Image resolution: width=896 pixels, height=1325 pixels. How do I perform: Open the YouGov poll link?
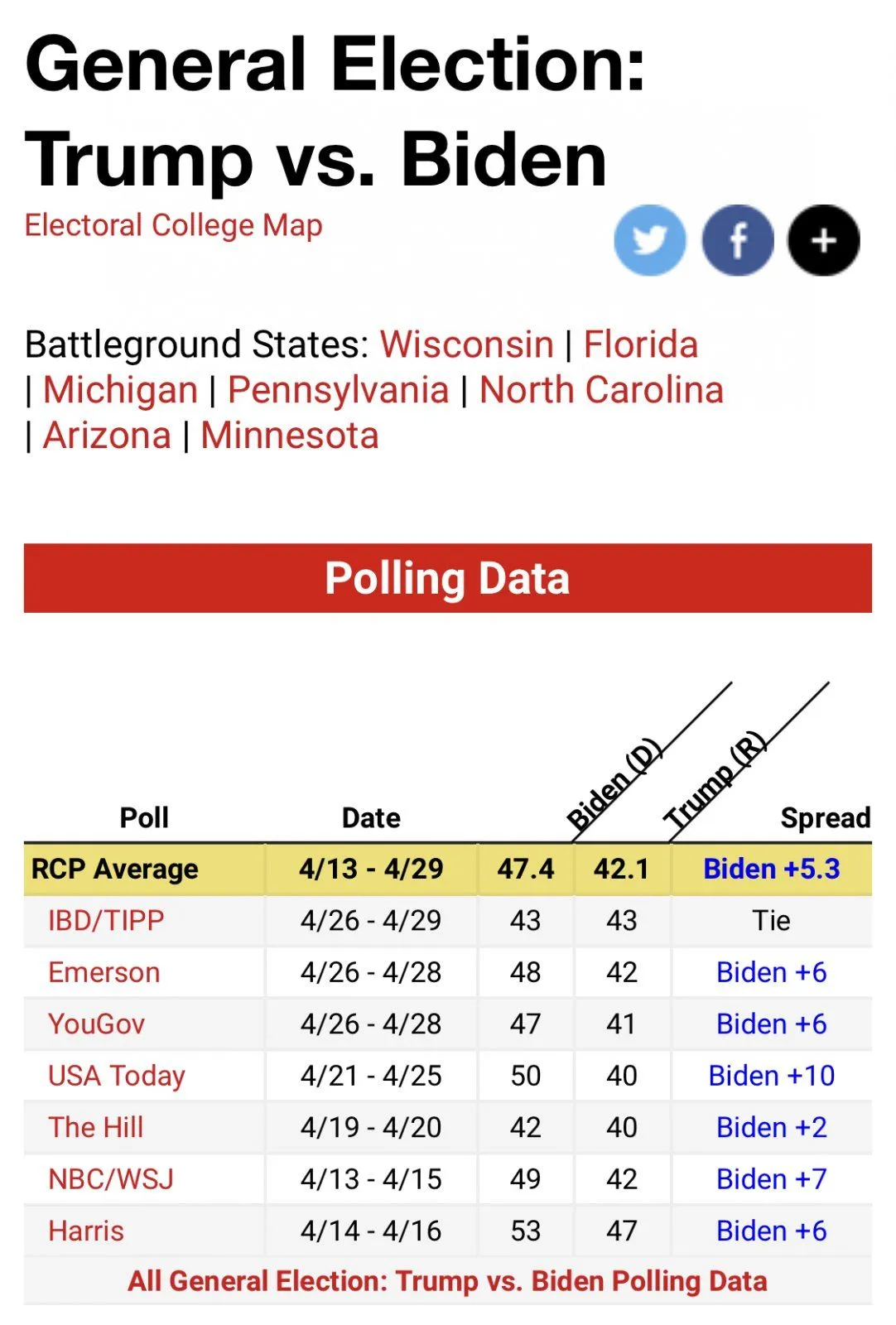pyautogui.click(x=96, y=1024)
